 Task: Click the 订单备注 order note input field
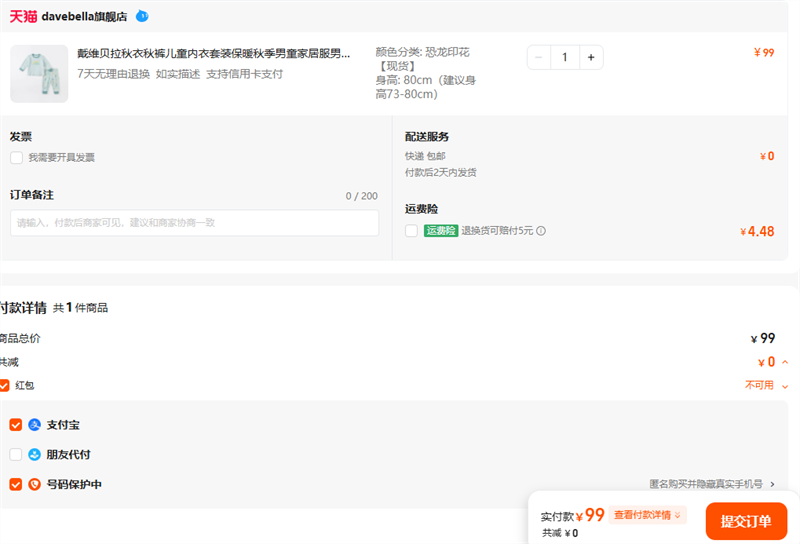coord(195,223)
